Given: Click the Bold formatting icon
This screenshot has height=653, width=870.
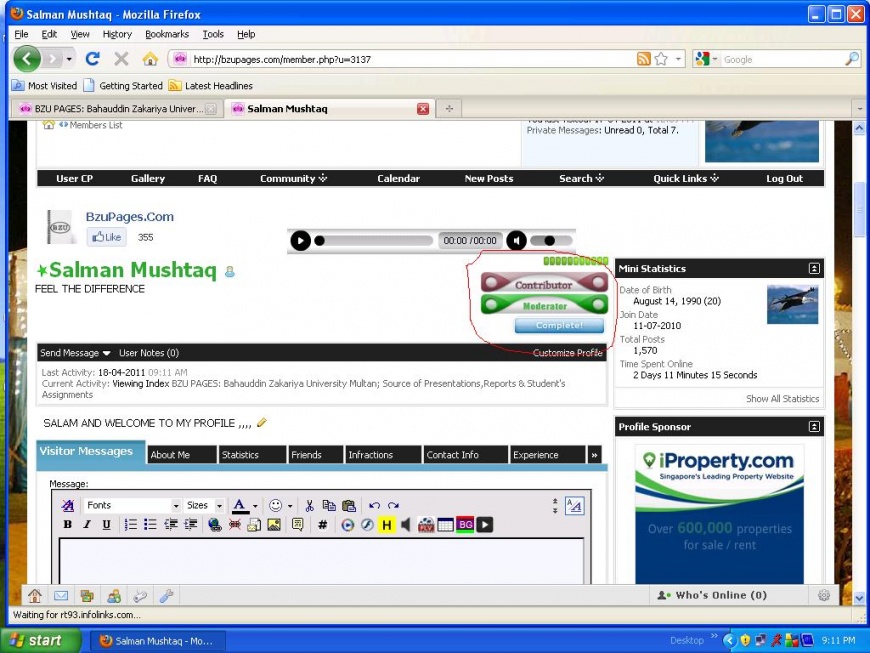Looking at the screenshot, I should point(68,525).
